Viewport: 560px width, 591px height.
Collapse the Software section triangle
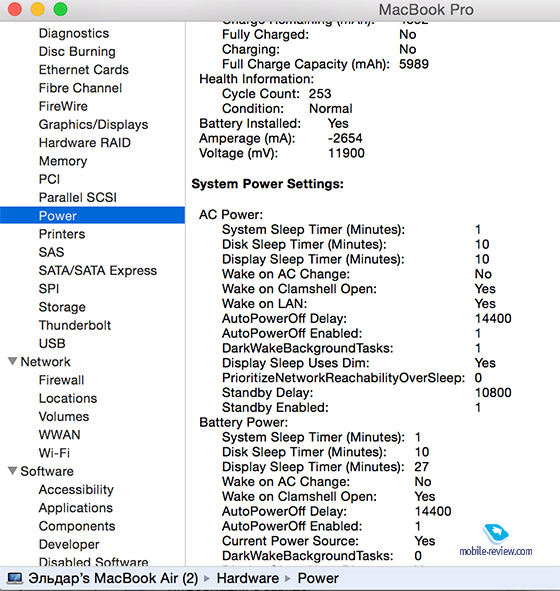click(x=12, y=471)
